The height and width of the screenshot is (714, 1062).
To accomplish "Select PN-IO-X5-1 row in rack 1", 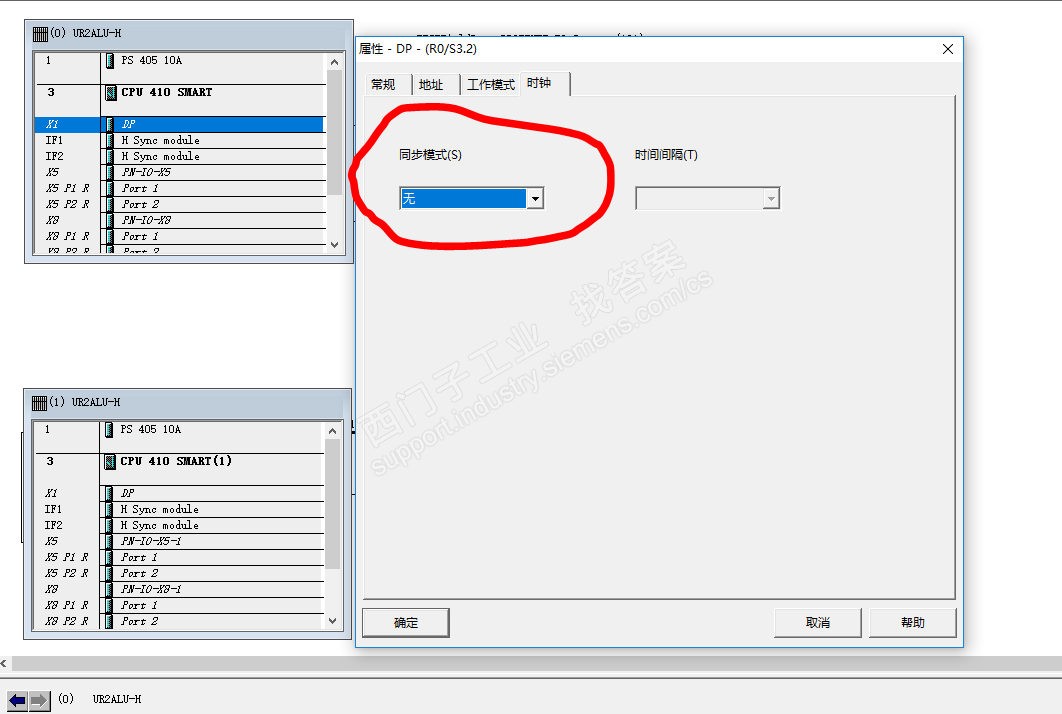I will tap(179, 541).
